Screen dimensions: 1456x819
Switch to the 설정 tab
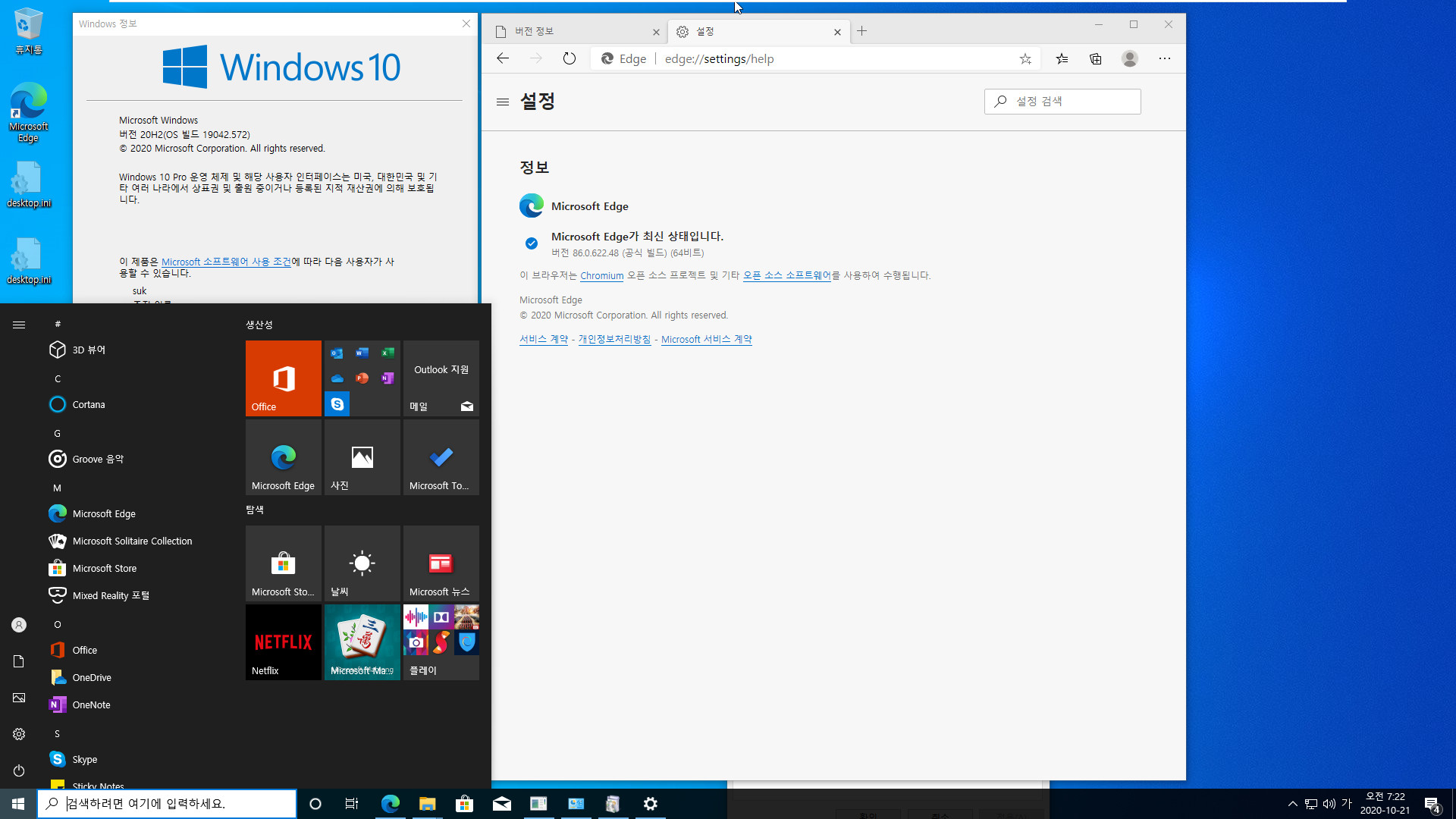click(x=758, y=31)
